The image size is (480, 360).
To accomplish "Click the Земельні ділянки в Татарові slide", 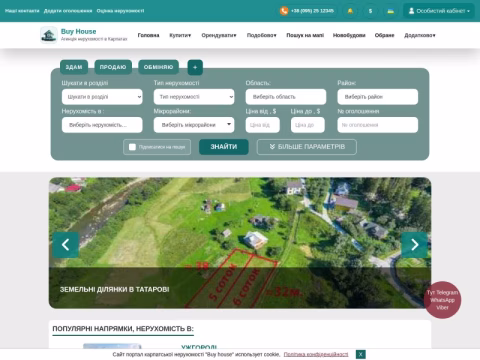I will pyautogui.click(x=240, y=243).
